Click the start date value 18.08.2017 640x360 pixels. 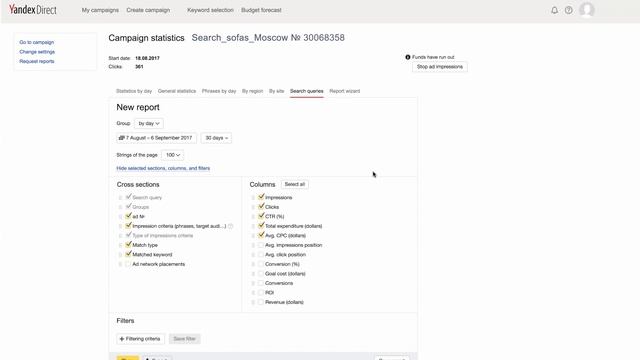(x=147, y=58)
